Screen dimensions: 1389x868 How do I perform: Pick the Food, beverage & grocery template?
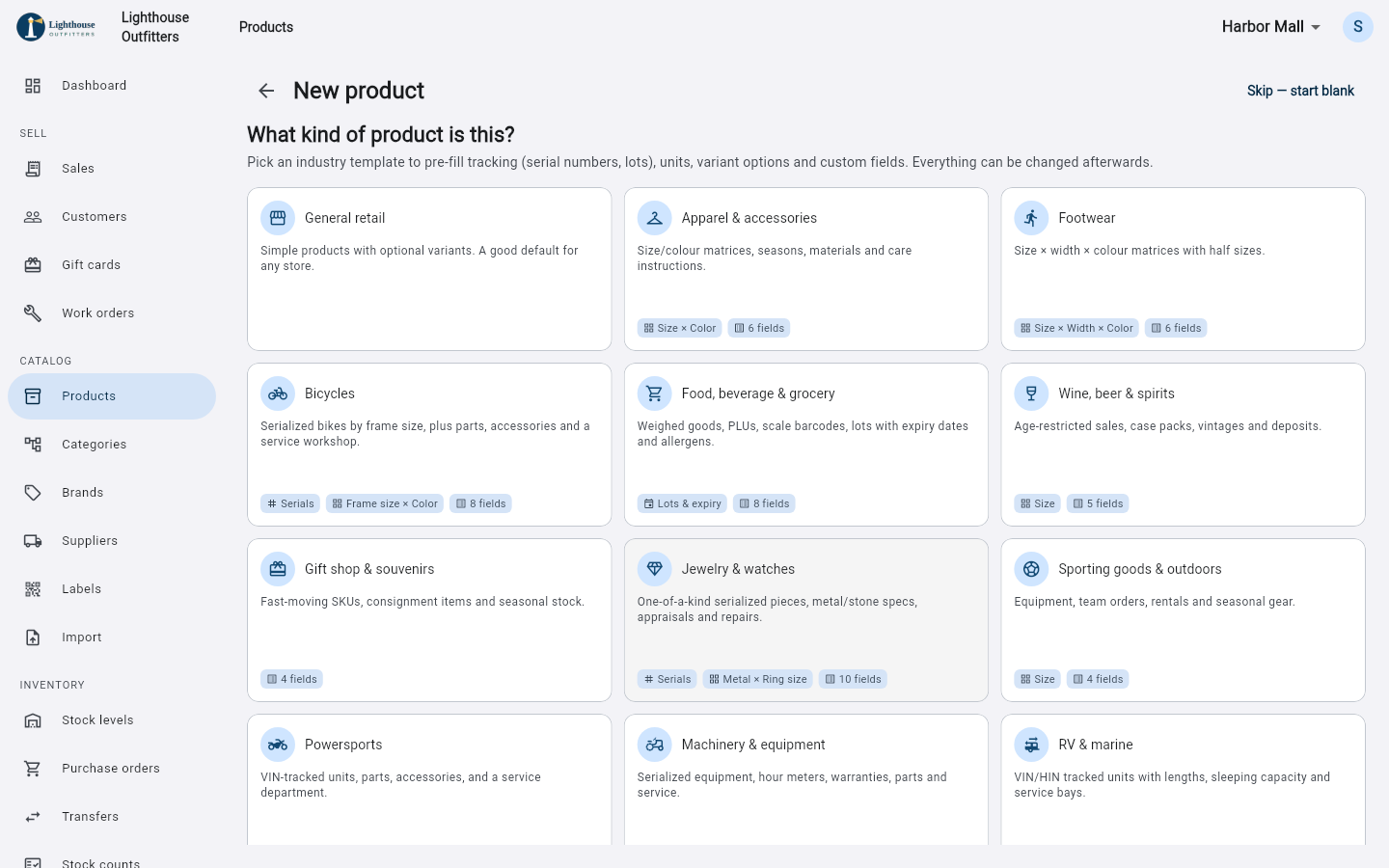(806, 445)
